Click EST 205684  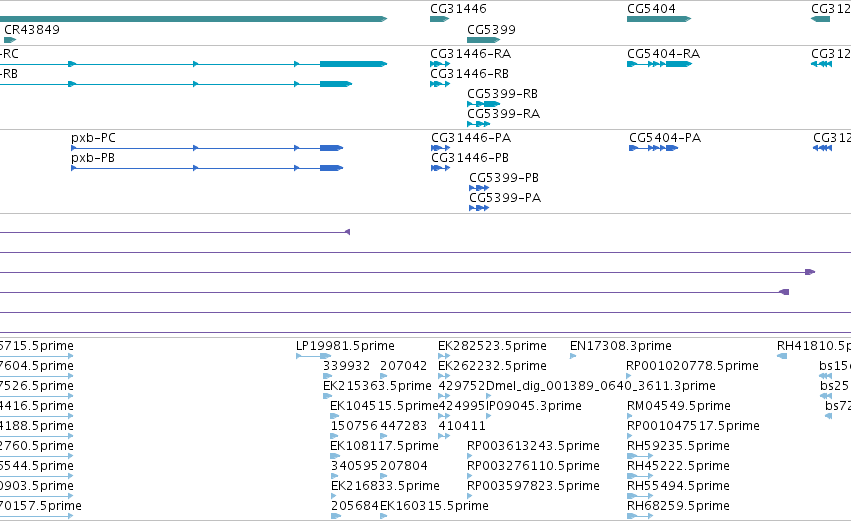[355, 506]
